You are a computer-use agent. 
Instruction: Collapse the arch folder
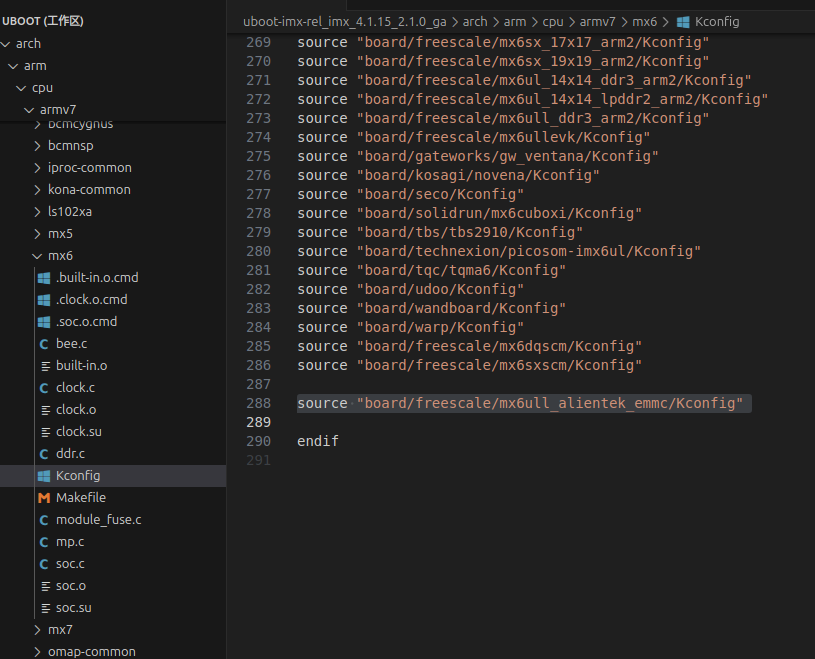(x=6, y=44)
